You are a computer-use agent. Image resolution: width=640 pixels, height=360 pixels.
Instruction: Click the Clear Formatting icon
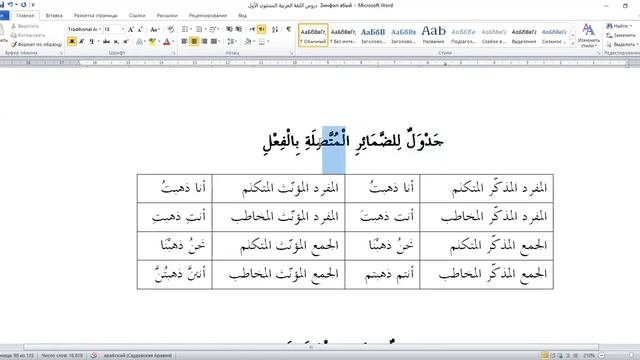pyautogui.click(x=171, y=29)
